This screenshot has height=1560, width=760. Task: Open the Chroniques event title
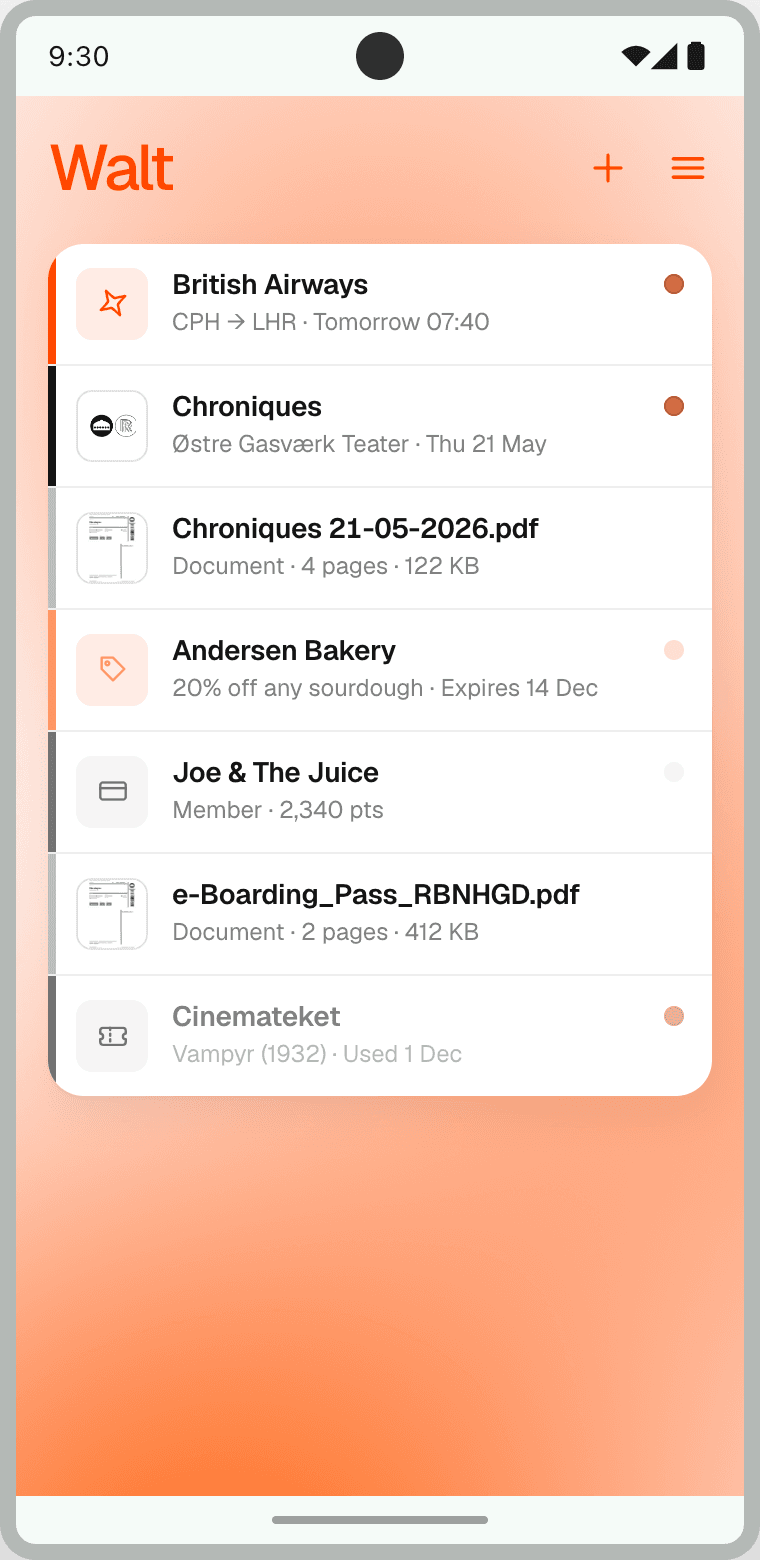pyautogui.click(x=247, y=407)
